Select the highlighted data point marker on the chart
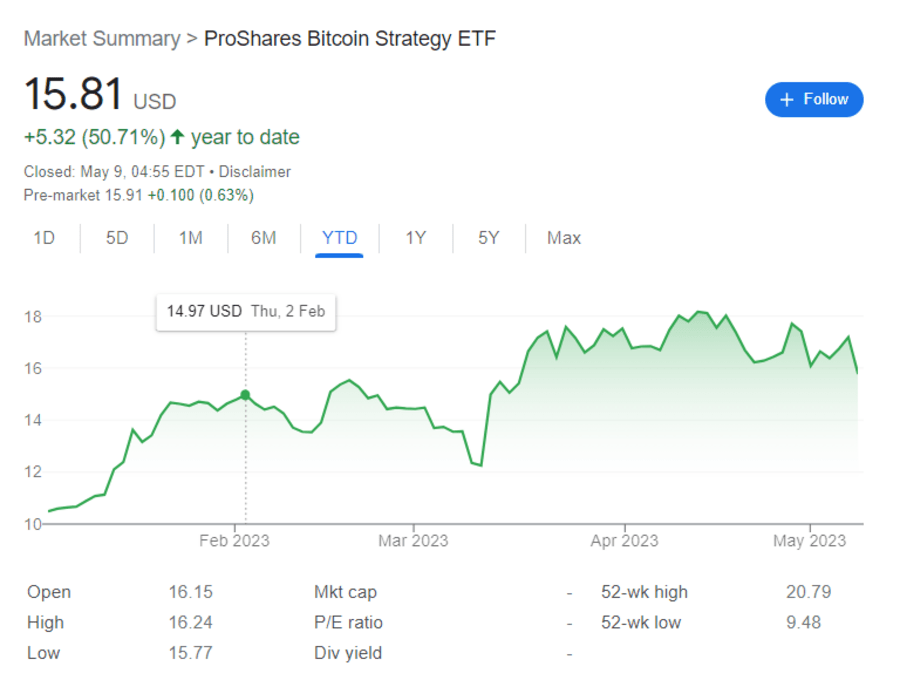 (x=245, y=395)
